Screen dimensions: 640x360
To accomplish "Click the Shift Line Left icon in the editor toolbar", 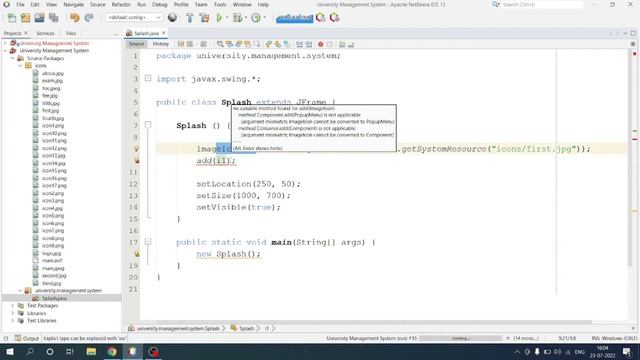I will pos(300,44).
